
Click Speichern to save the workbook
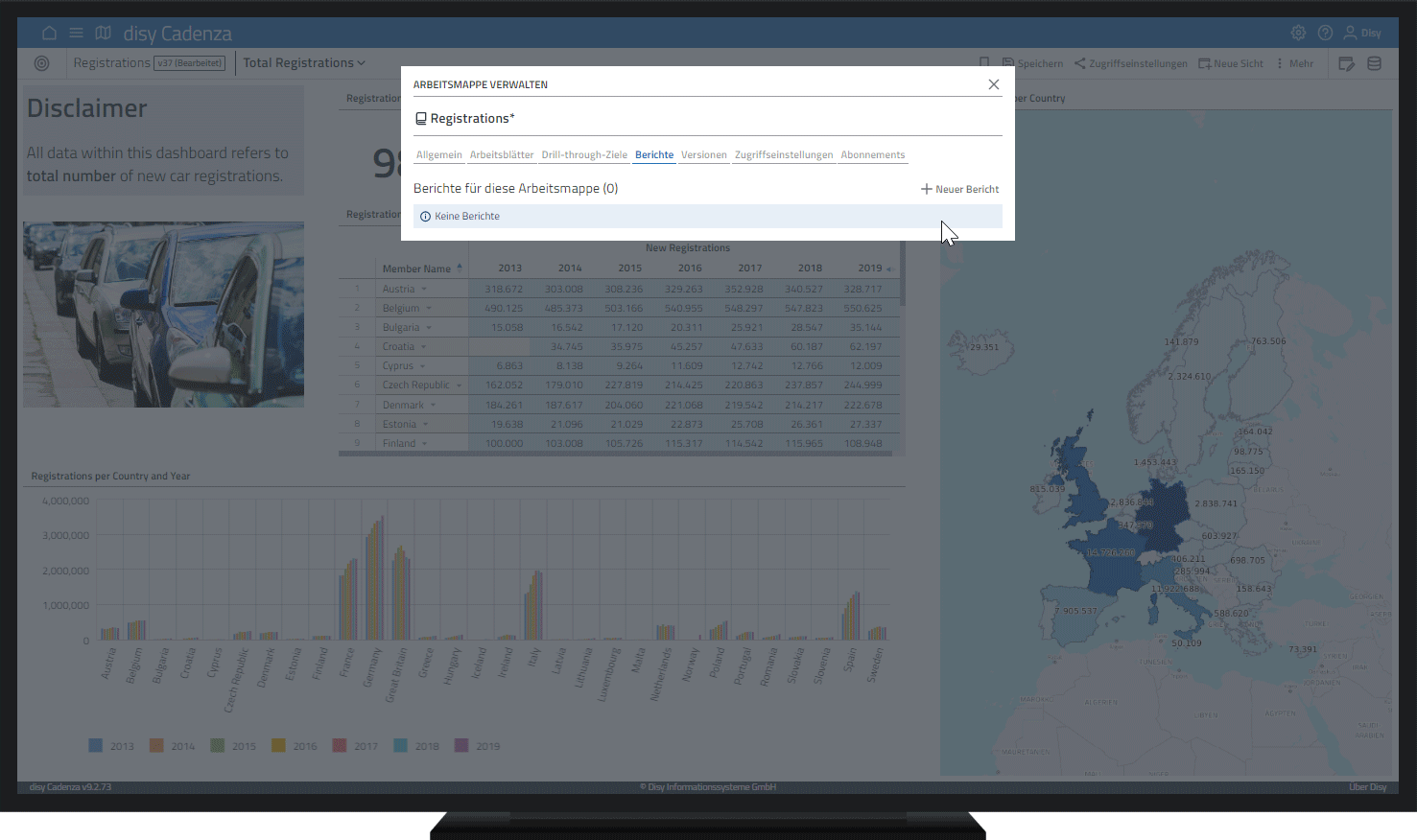[x=1033, y=63]
